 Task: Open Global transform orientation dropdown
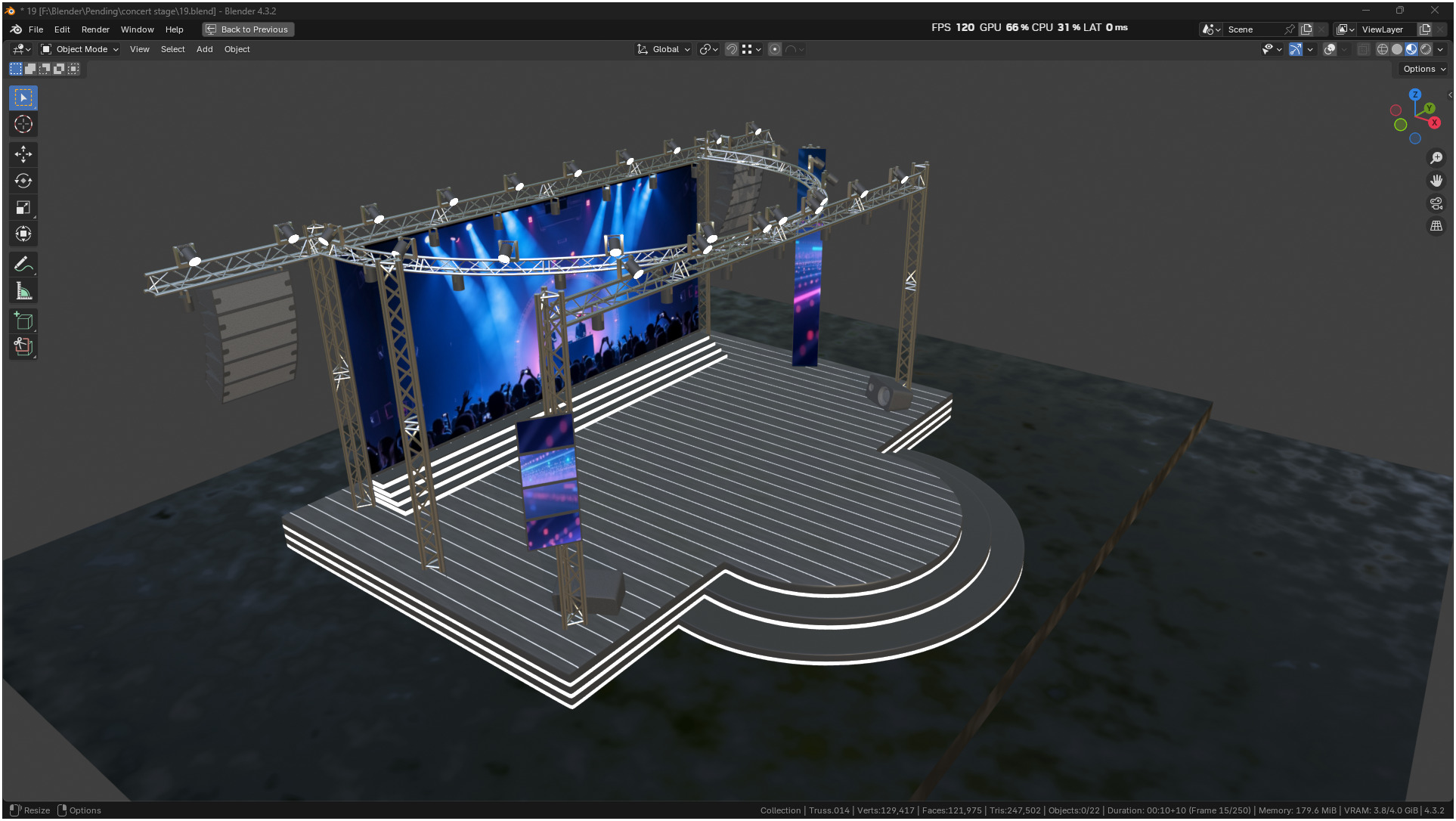664,49
